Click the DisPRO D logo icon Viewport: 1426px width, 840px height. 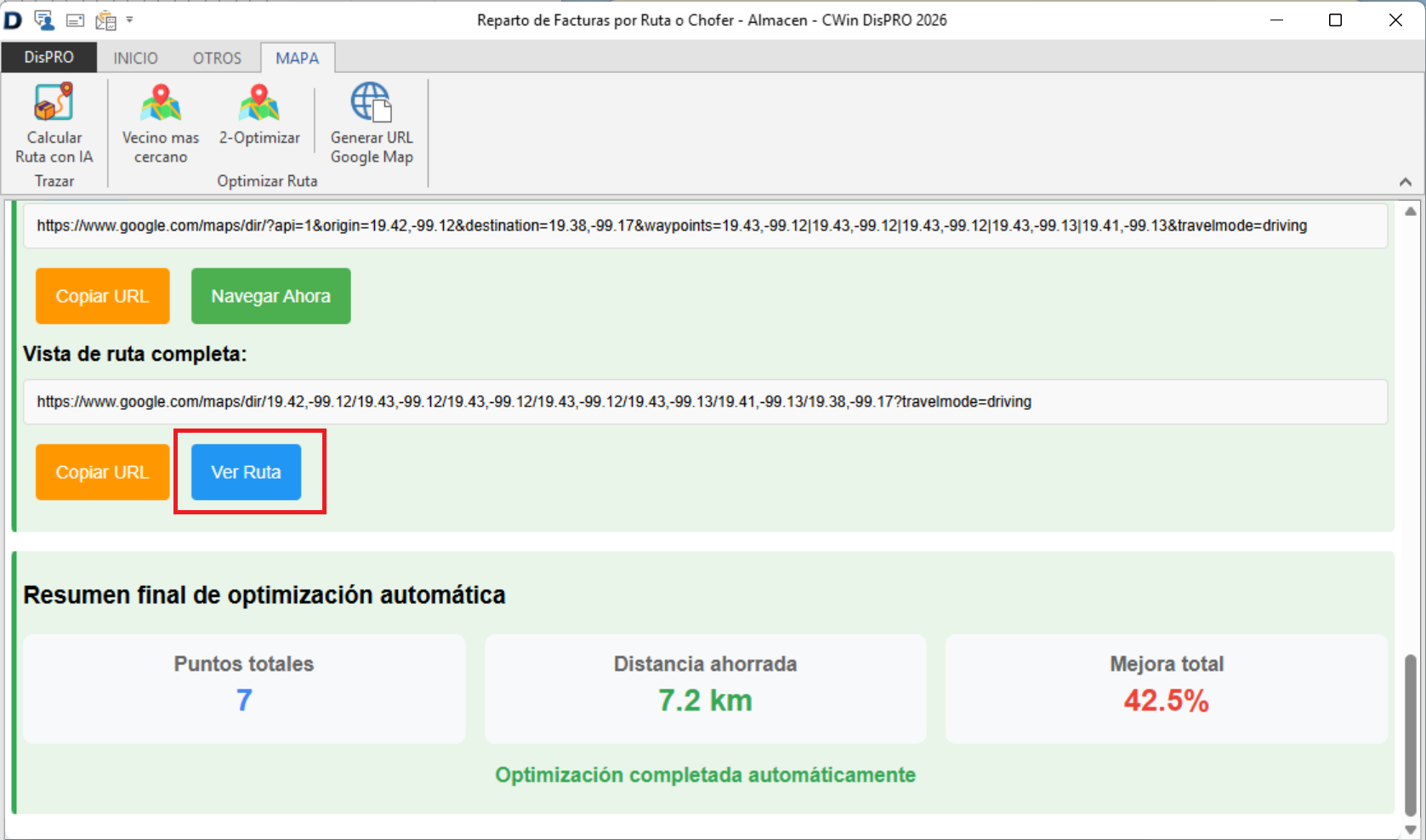click(x=12, y=19)
